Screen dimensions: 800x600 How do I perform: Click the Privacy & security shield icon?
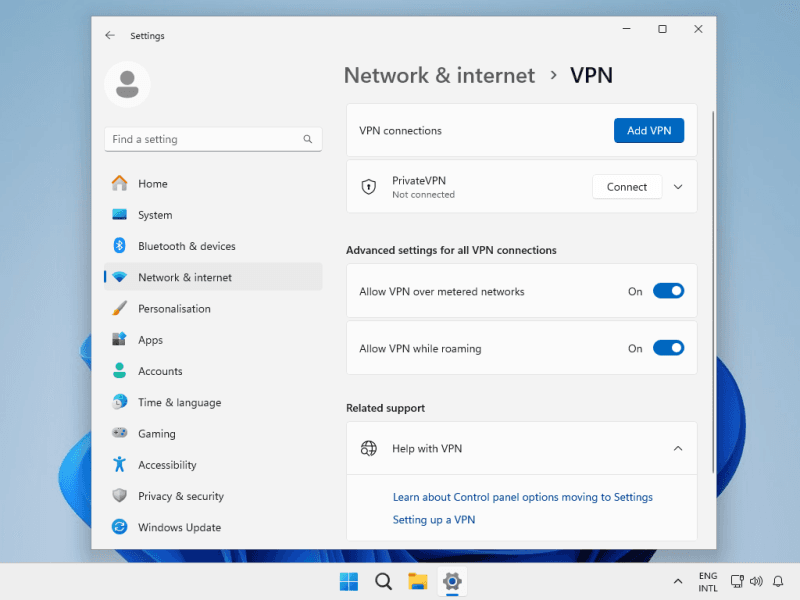point(119,496)
